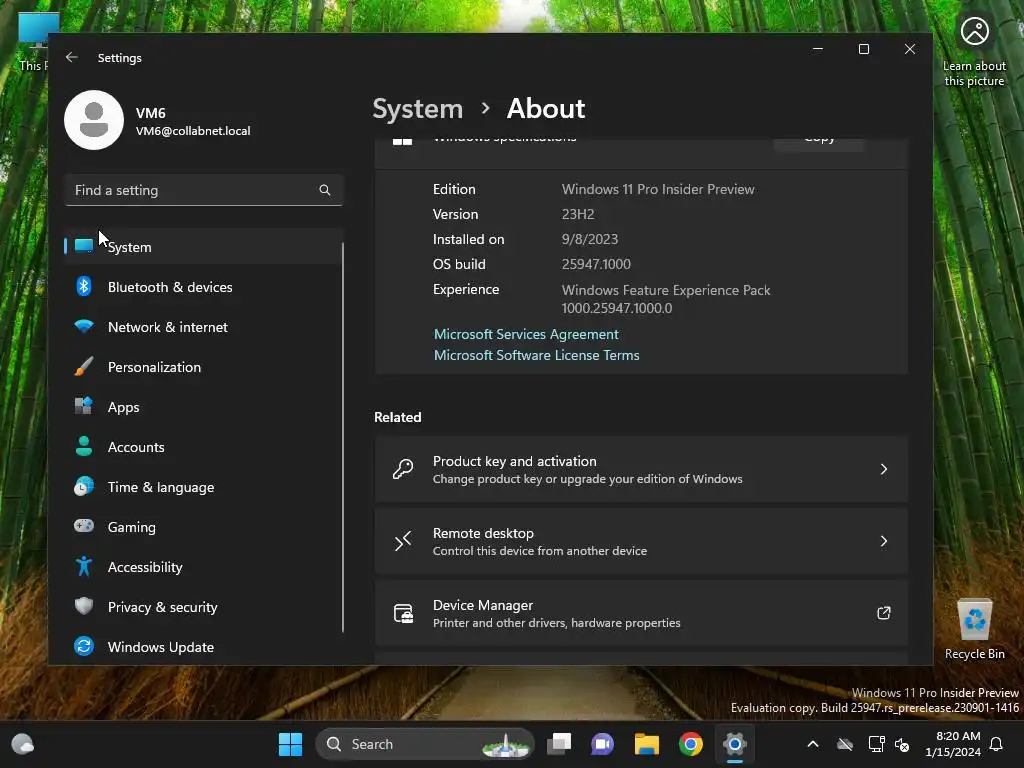Open Product key and activation
Image resolution: width=1024 pixels, height=768 pixels.
click(x=641, y=469)
